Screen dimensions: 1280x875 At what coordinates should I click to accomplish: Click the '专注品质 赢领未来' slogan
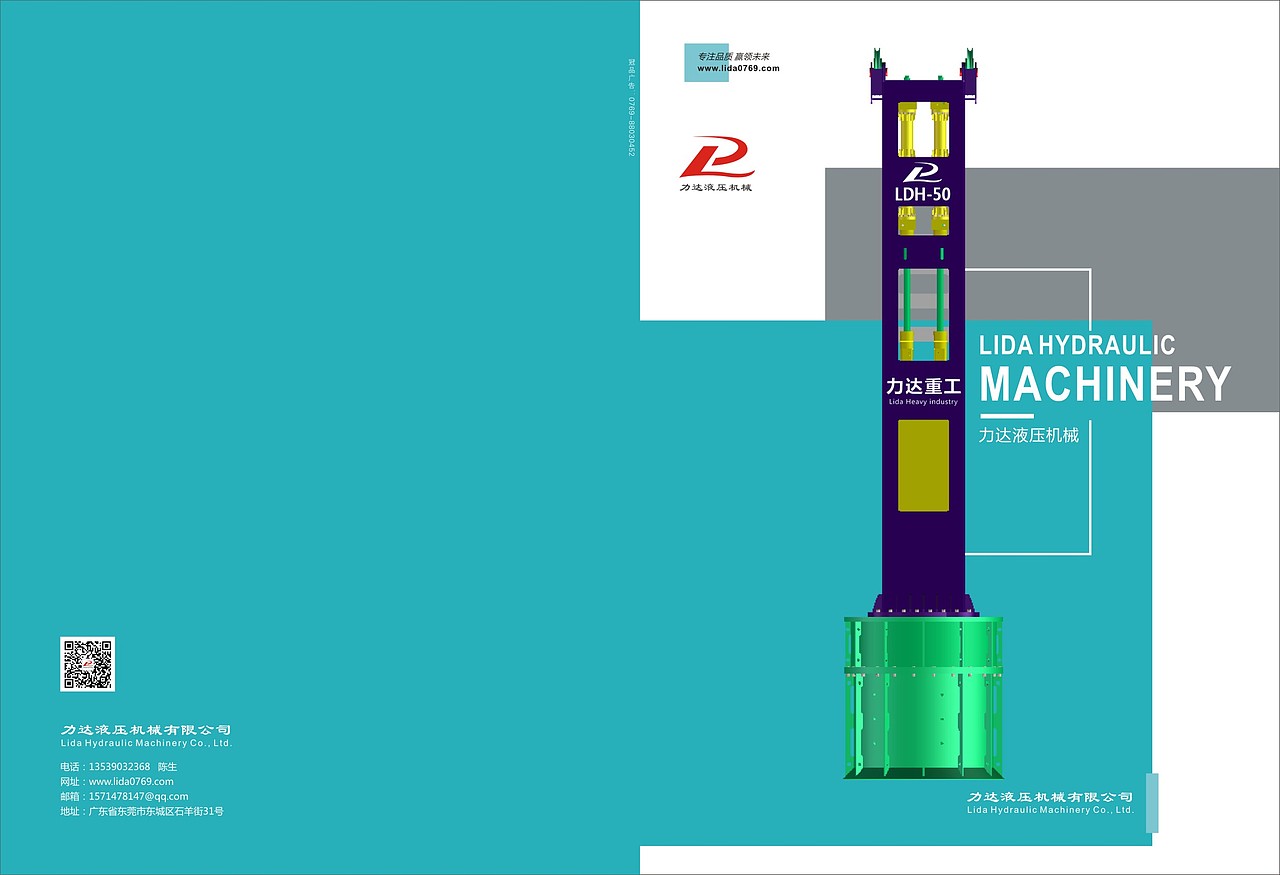[x=734, y=56]
